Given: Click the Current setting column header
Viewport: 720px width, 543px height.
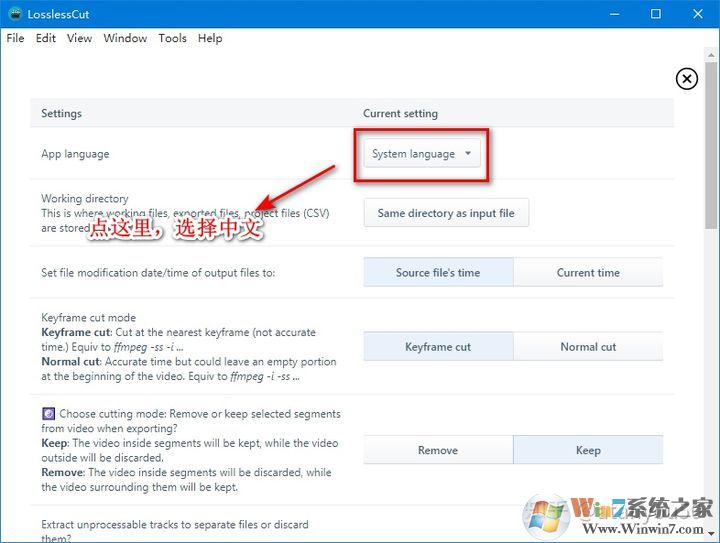Looking at the screenshot, I should click(400, 113).
